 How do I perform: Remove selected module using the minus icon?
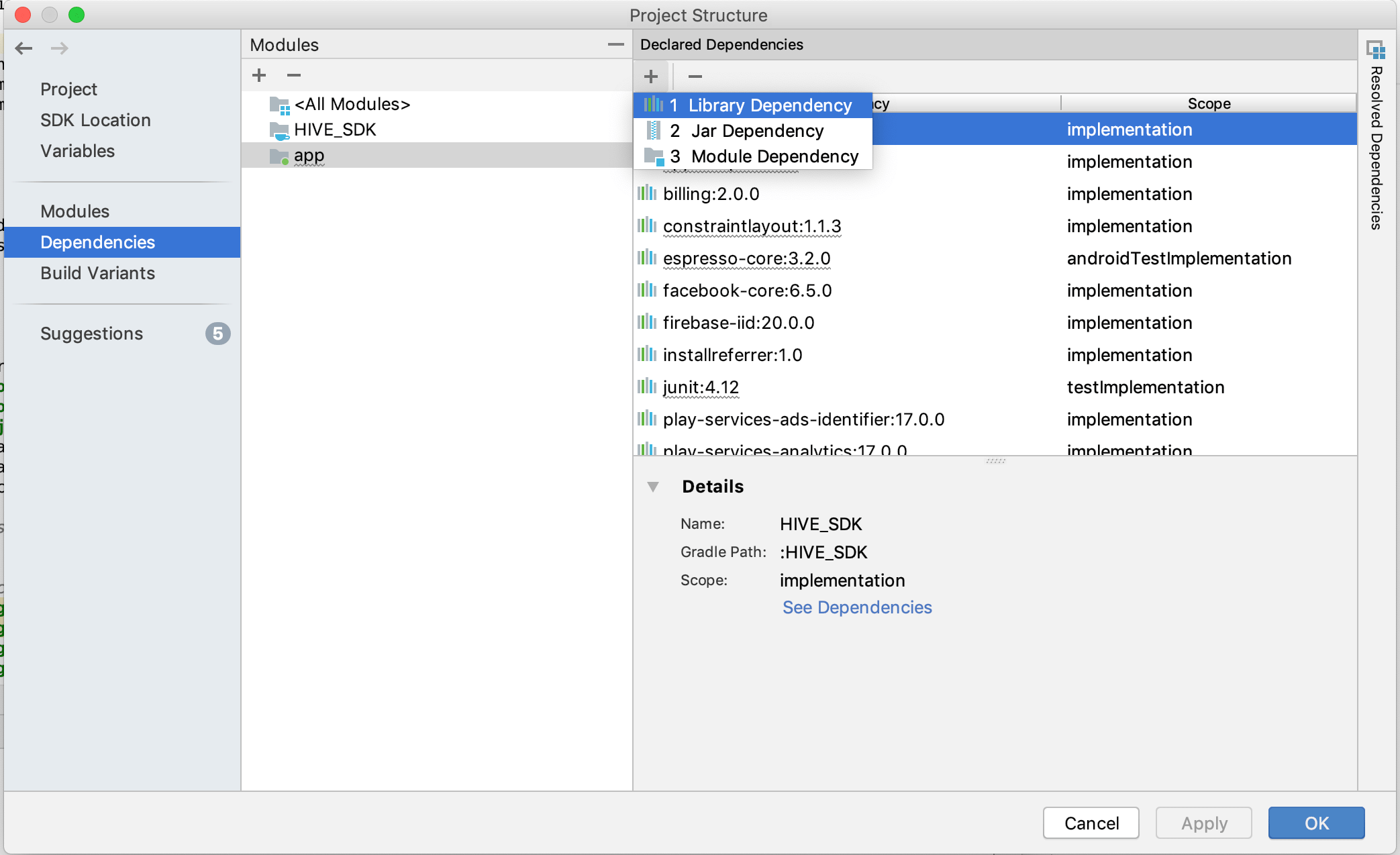293,75
